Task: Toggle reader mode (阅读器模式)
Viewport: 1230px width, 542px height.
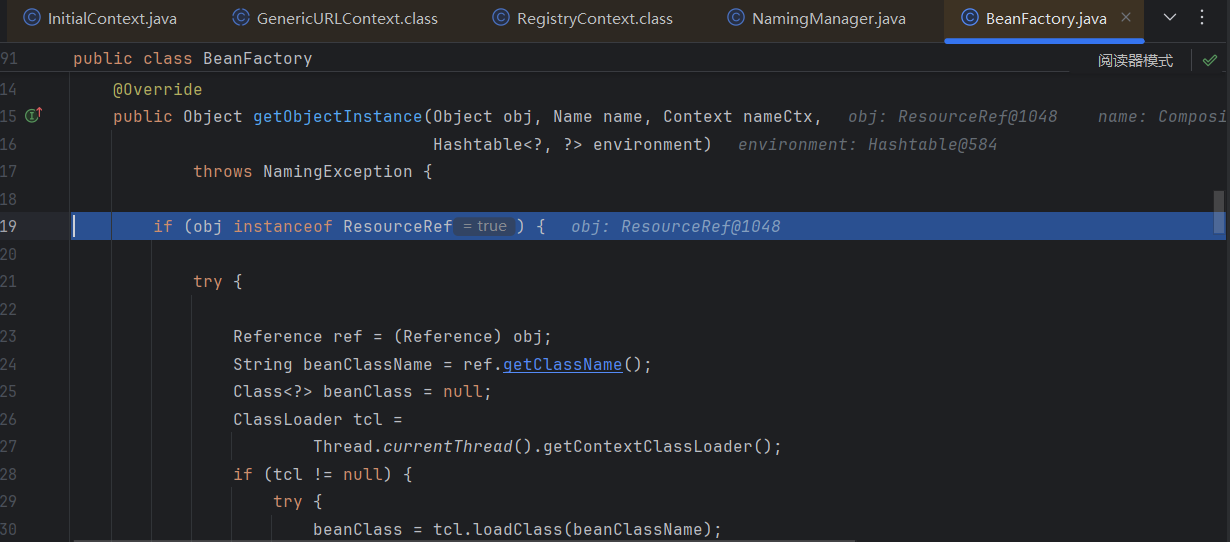Action: click(x=1135, y=60)
